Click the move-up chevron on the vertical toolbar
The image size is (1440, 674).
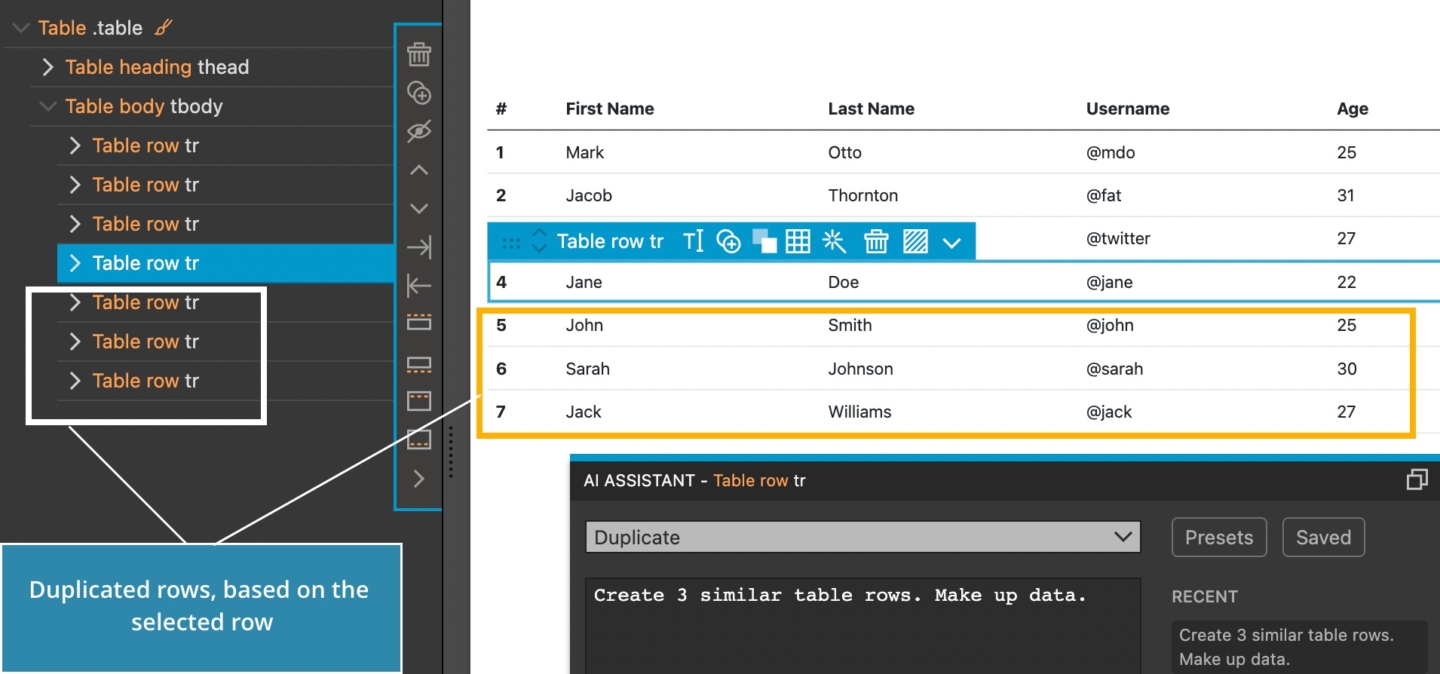(x=419, y=169)
